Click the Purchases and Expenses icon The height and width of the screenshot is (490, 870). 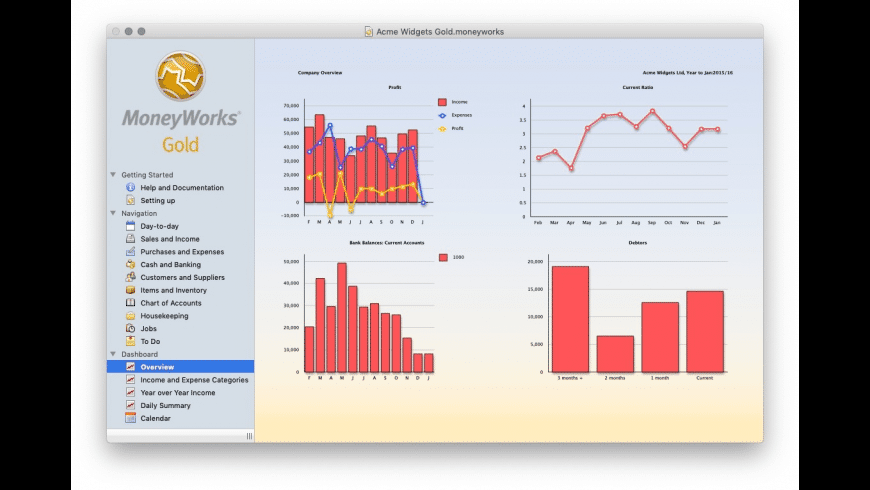point(130,251)
